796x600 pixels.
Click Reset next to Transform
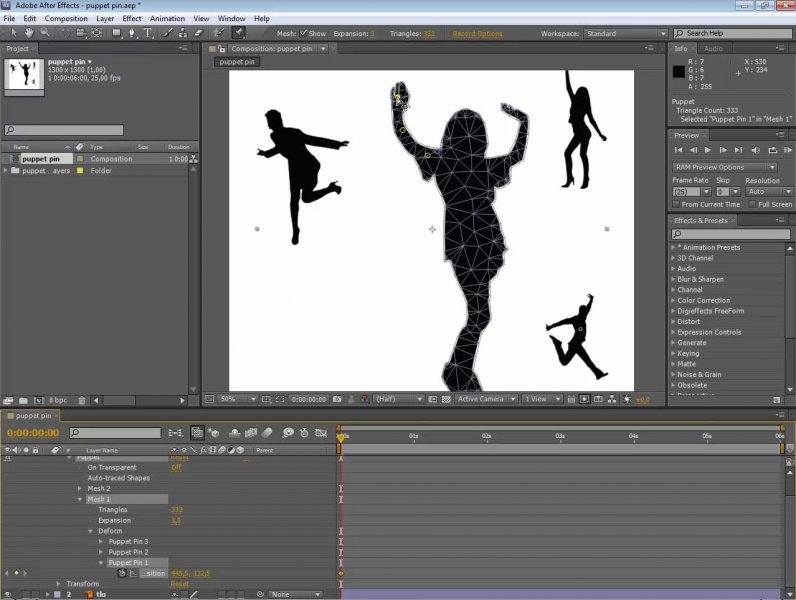tap(178, 584)
